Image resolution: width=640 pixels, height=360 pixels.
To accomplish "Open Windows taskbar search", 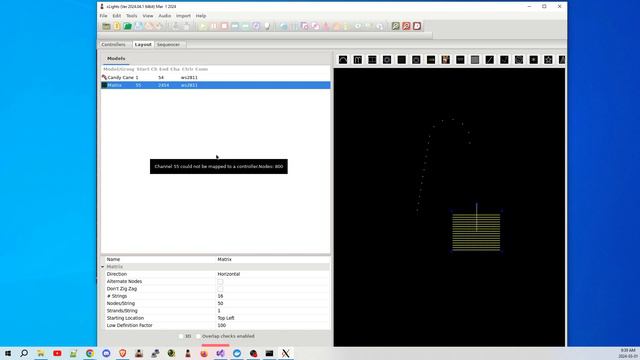I will (24, 353).
